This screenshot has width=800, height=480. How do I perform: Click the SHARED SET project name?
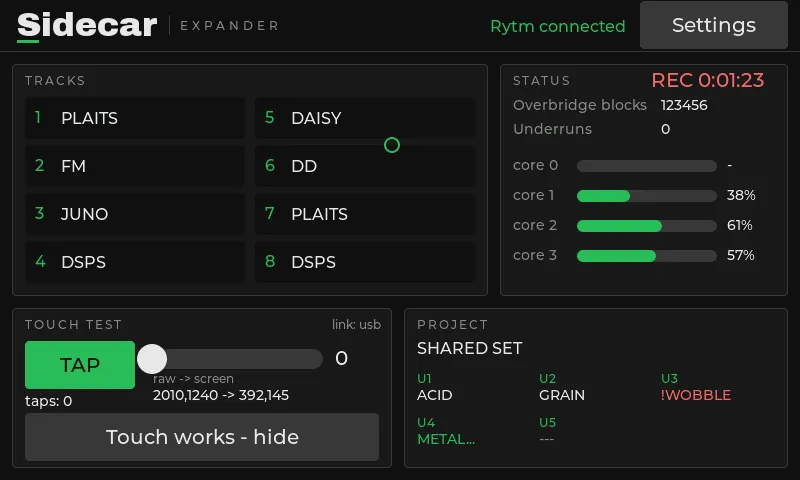coord(469,348)
